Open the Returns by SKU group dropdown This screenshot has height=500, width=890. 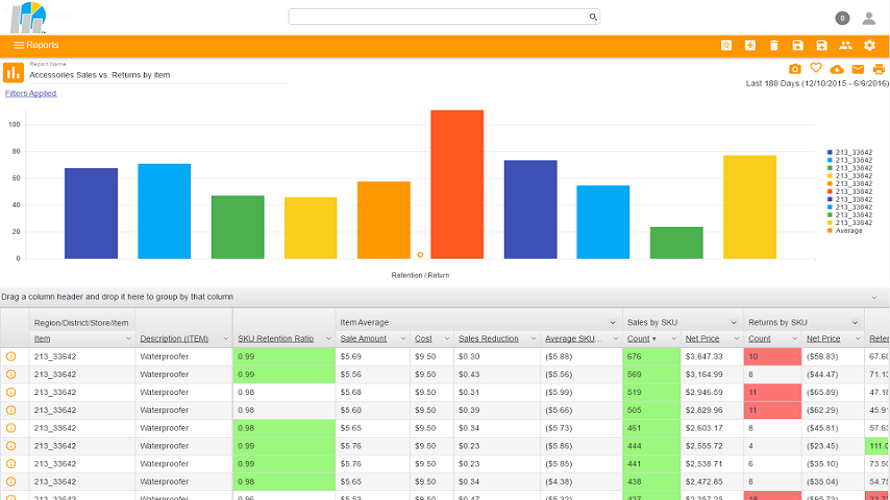tap(854, 322)
